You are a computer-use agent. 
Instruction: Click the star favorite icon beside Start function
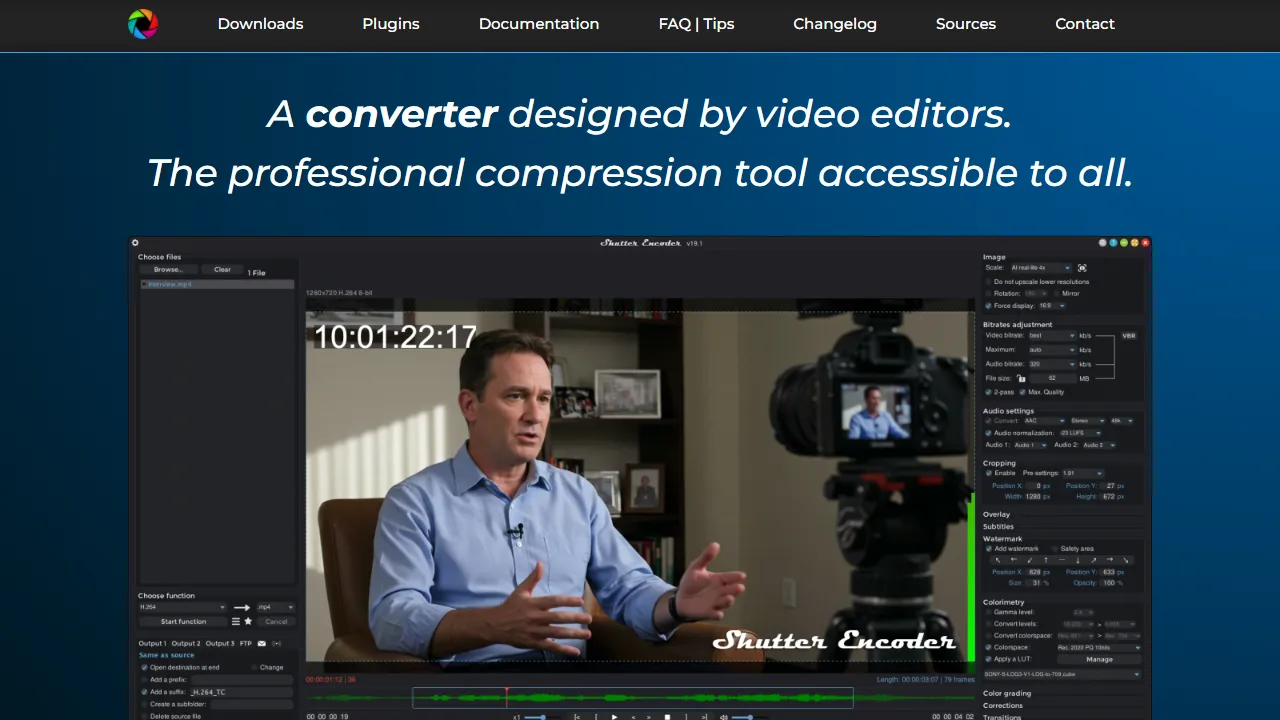[x=249, y=621]
